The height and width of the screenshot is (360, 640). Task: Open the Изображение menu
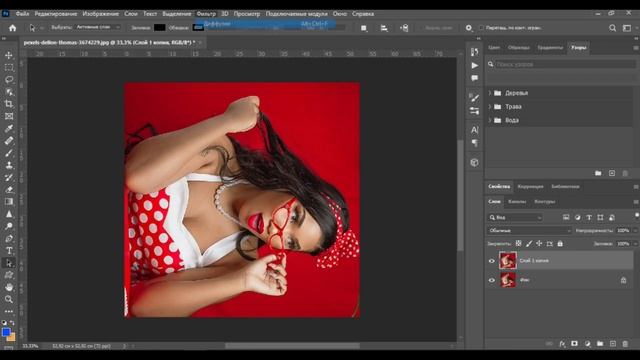pyautogui.click(x=100, y=13)
